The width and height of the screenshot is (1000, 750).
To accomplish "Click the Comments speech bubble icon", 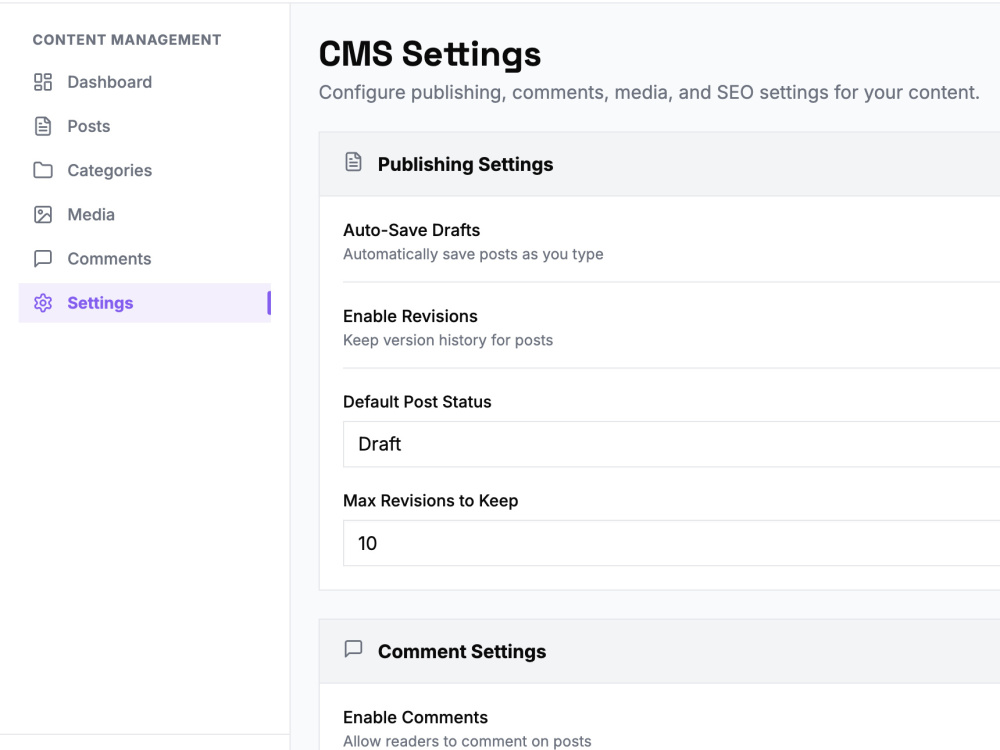I will click(43, 259).
